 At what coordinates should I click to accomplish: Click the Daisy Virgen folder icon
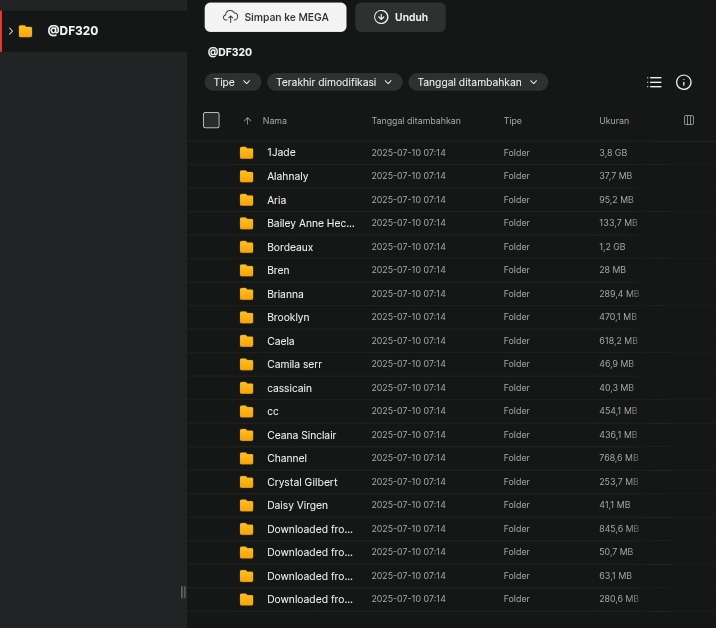pyautogui.click(x=247, y=505)
